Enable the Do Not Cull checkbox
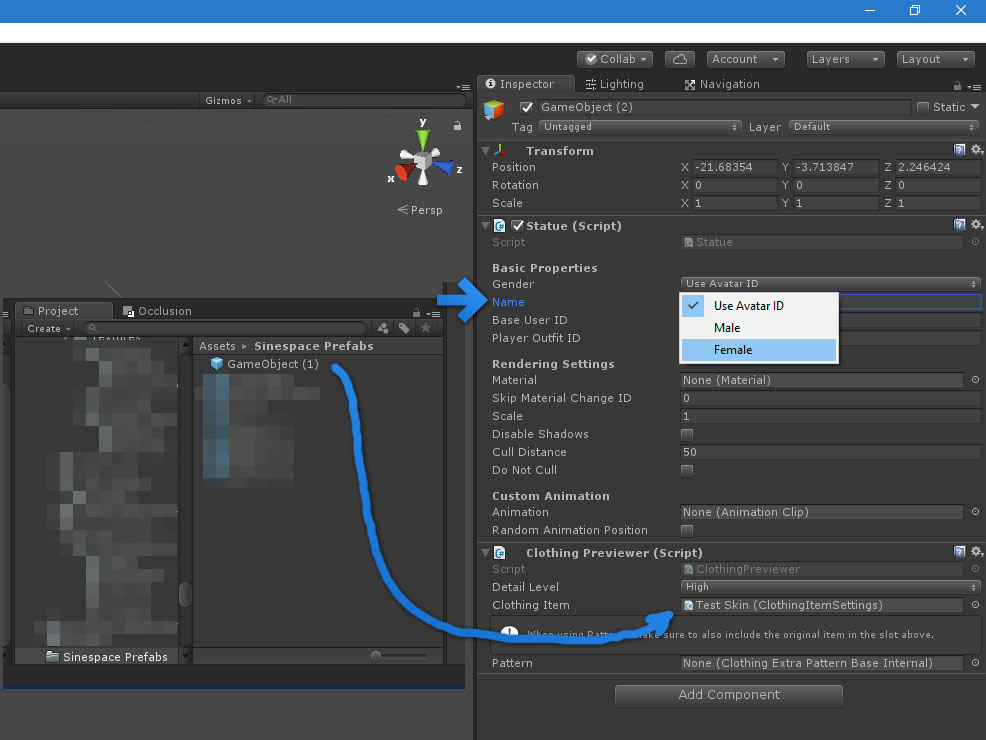The width and height of the screenshot is (986, 740). pyautogui.click(x=687, y=470)
